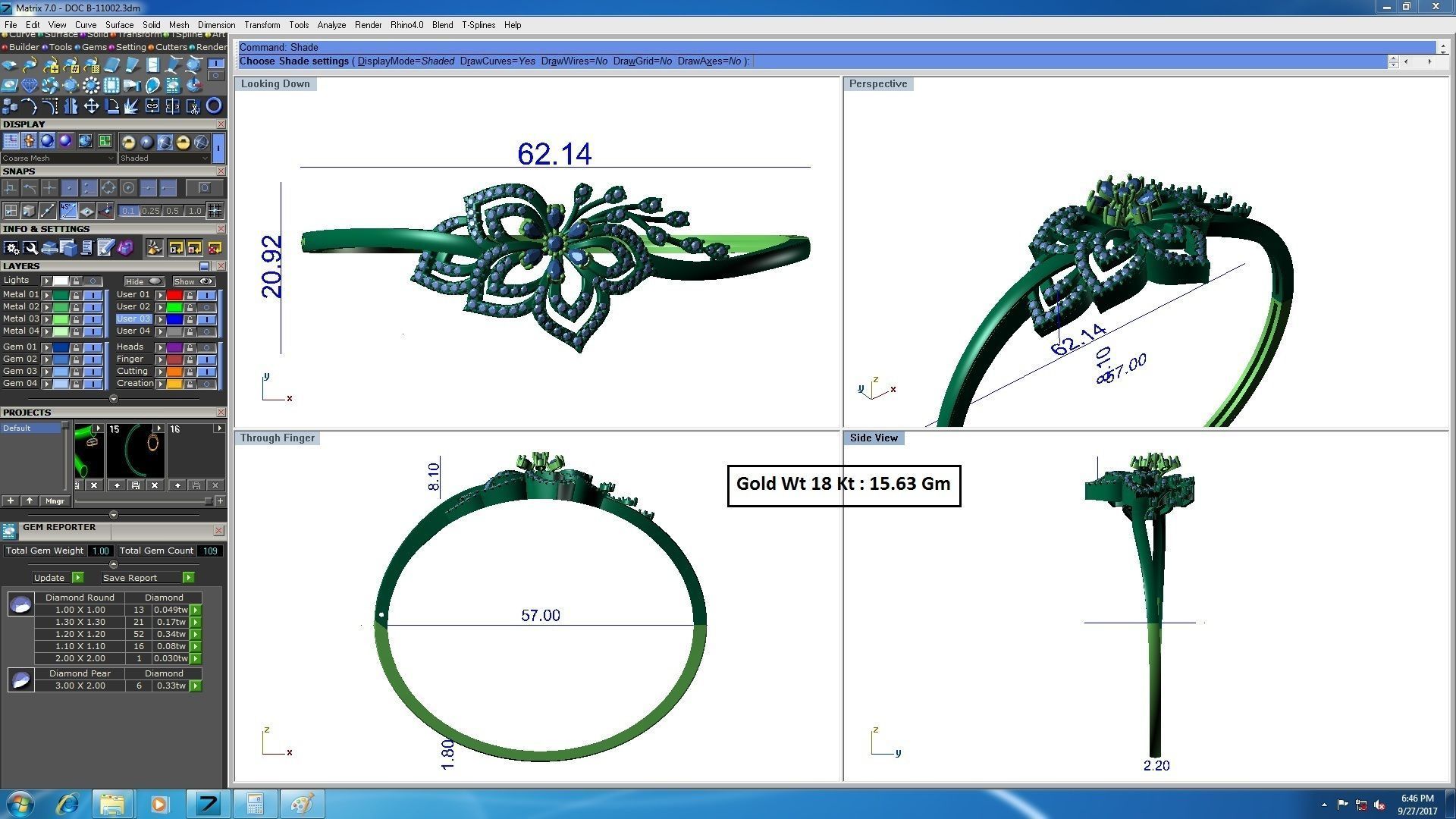
Task: Expand the Gem 01 layer arrow
Action: click(x=47, y=347)
